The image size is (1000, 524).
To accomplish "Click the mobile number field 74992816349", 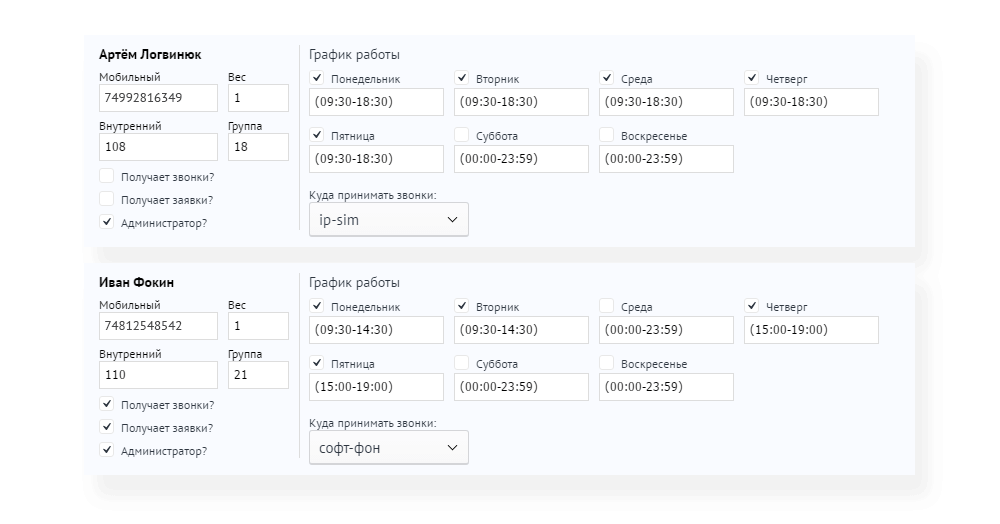I will (158, 98).
